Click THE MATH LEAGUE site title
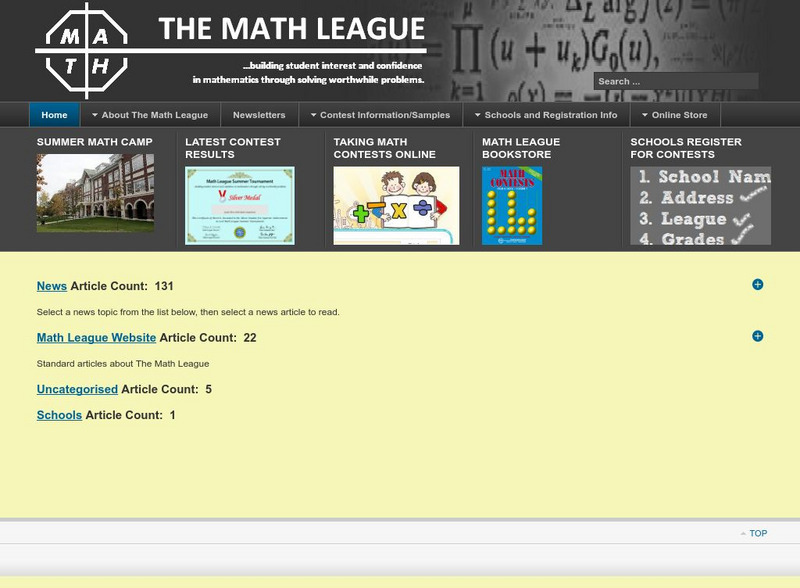Image resolution: width=800 pixels, height=588 pixels. click(x=292, y=29)
